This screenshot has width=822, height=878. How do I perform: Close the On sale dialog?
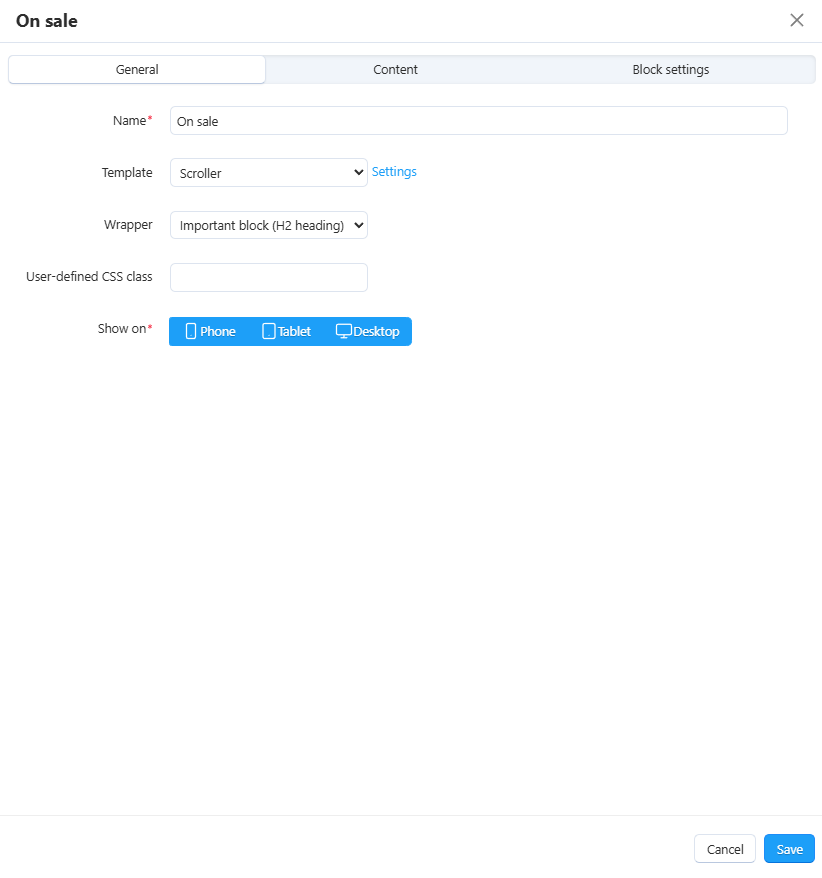(x=796, y=20)
